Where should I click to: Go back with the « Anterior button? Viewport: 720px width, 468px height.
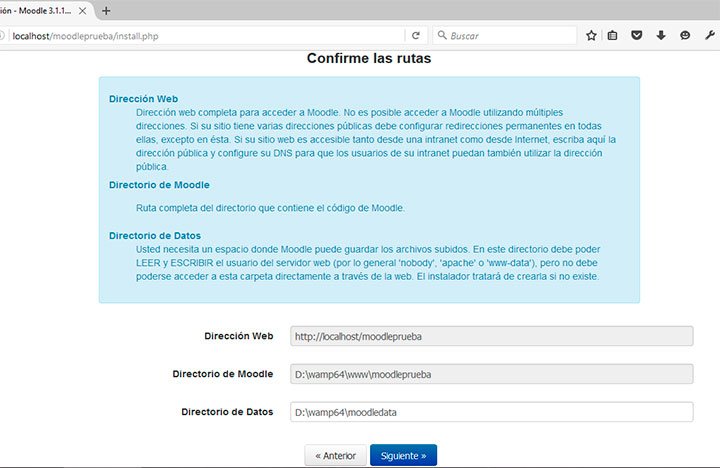click(335, 455)
